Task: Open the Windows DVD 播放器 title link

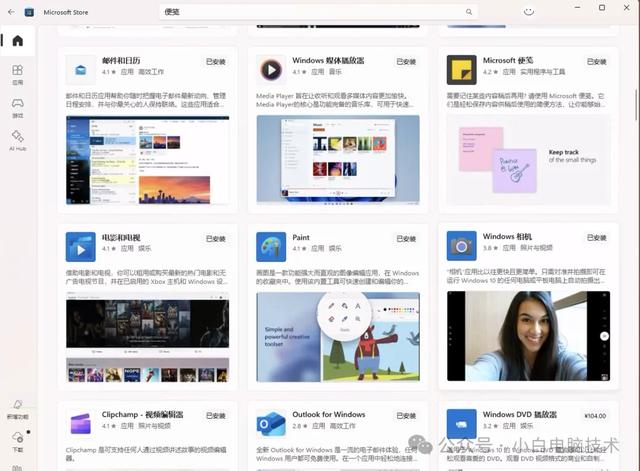Action: (520, 414)
